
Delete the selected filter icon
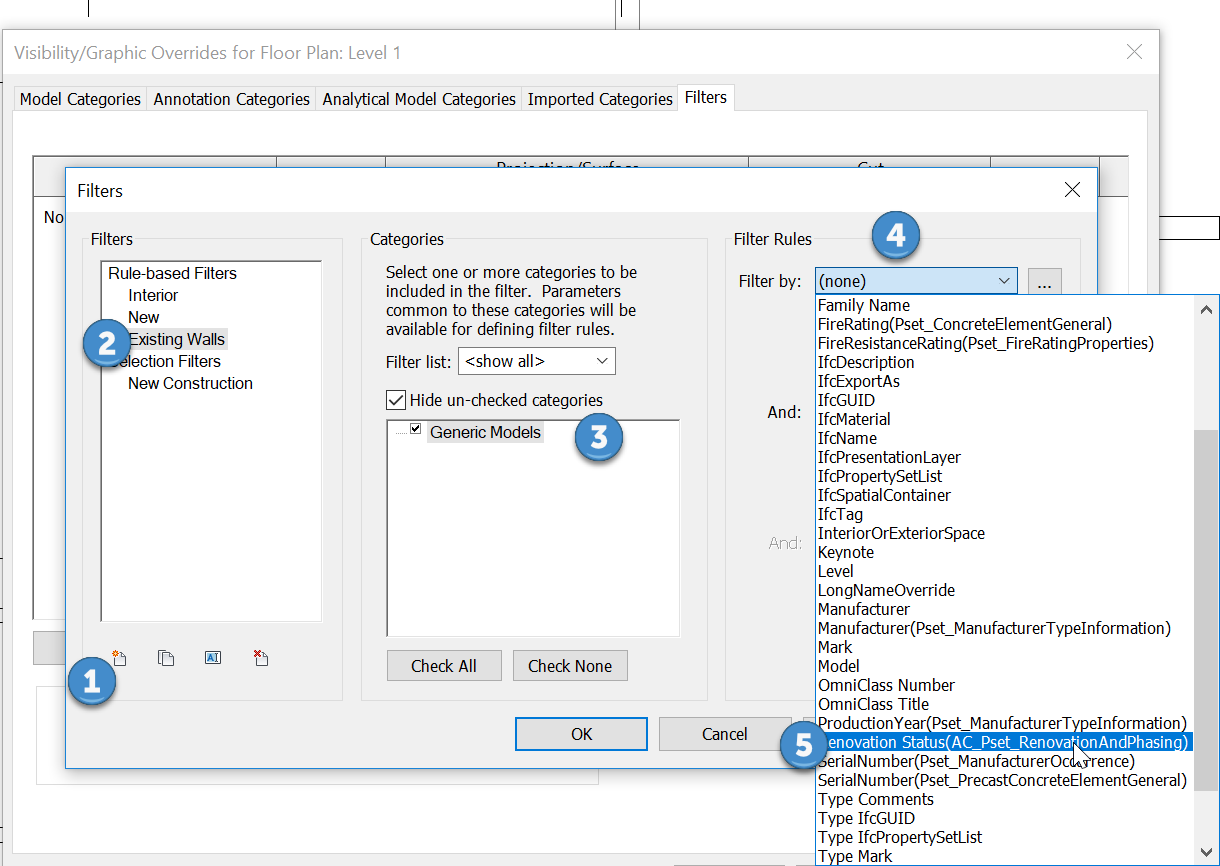pyautogui.click(x=260, y=658)
